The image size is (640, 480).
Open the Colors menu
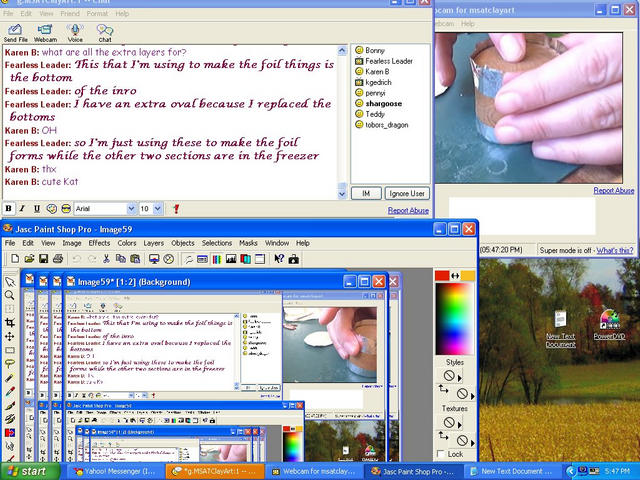click(127, 243)
